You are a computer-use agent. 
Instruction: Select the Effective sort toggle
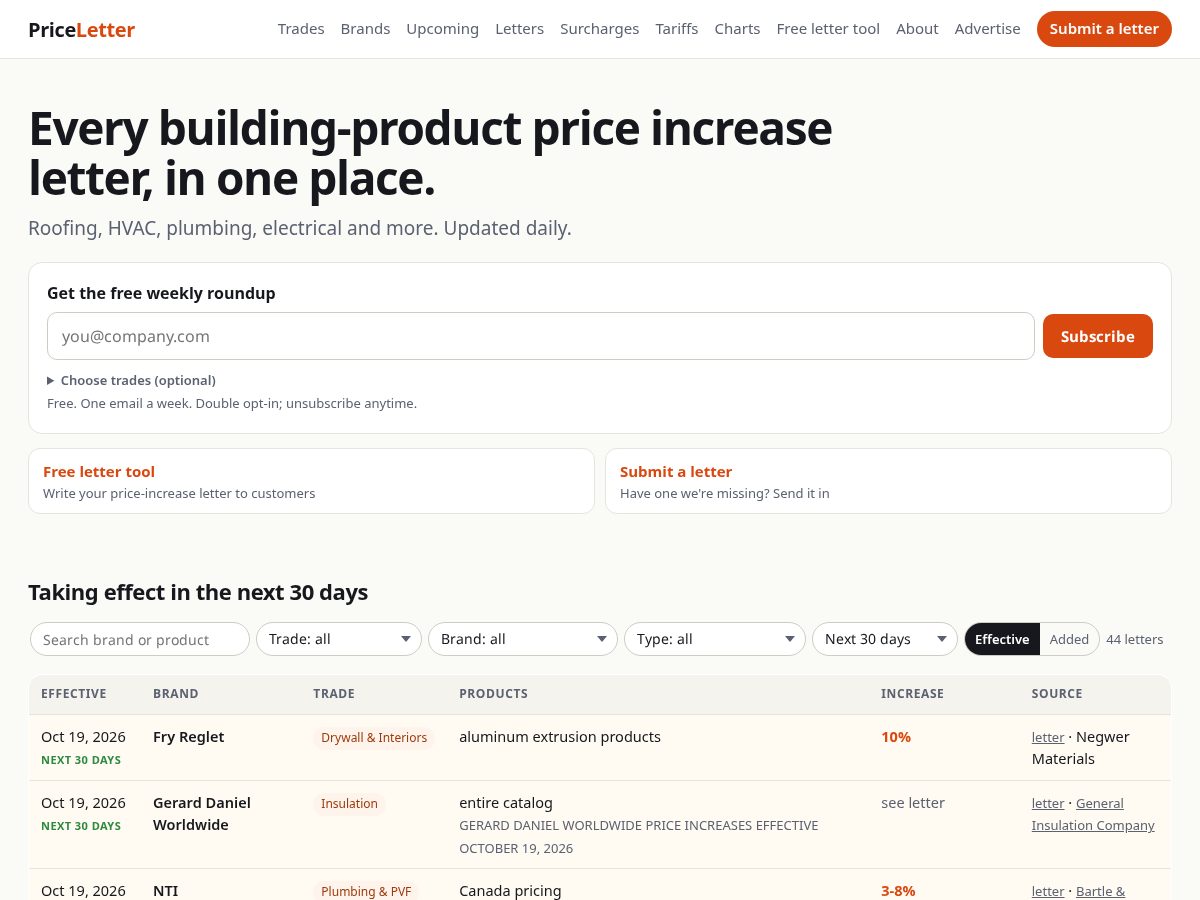click(x=1002, y=639)
